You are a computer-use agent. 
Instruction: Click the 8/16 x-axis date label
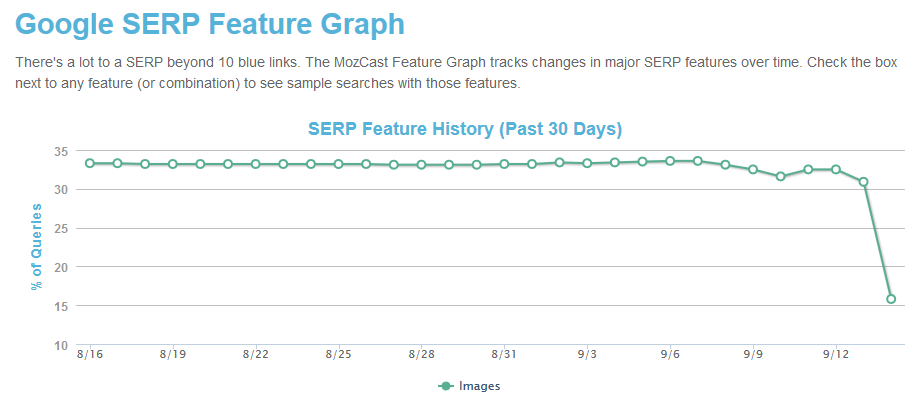point(89,354)
